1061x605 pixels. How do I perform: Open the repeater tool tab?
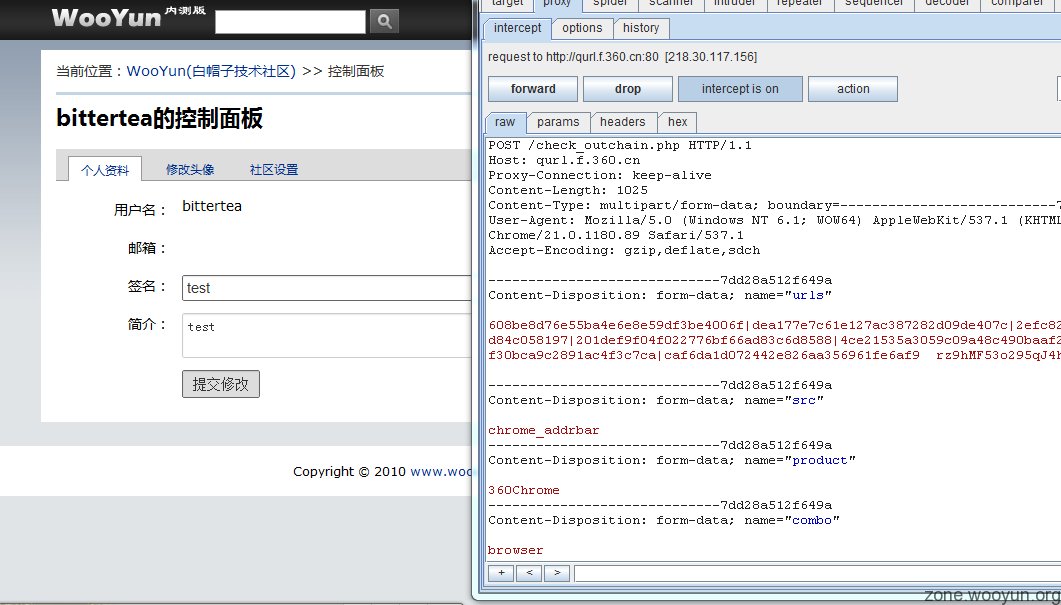click(x=800, y=4)
